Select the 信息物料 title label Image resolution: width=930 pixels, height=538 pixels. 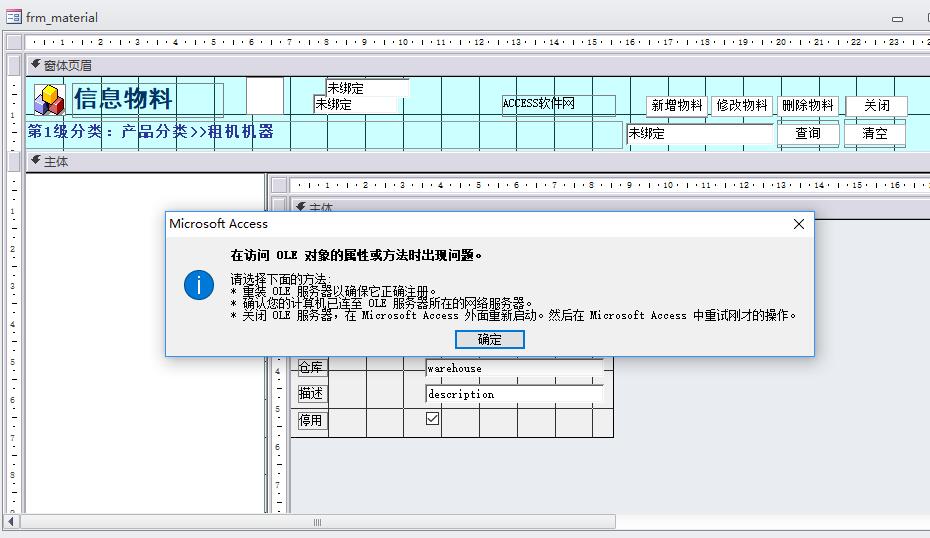click(148, 99)
